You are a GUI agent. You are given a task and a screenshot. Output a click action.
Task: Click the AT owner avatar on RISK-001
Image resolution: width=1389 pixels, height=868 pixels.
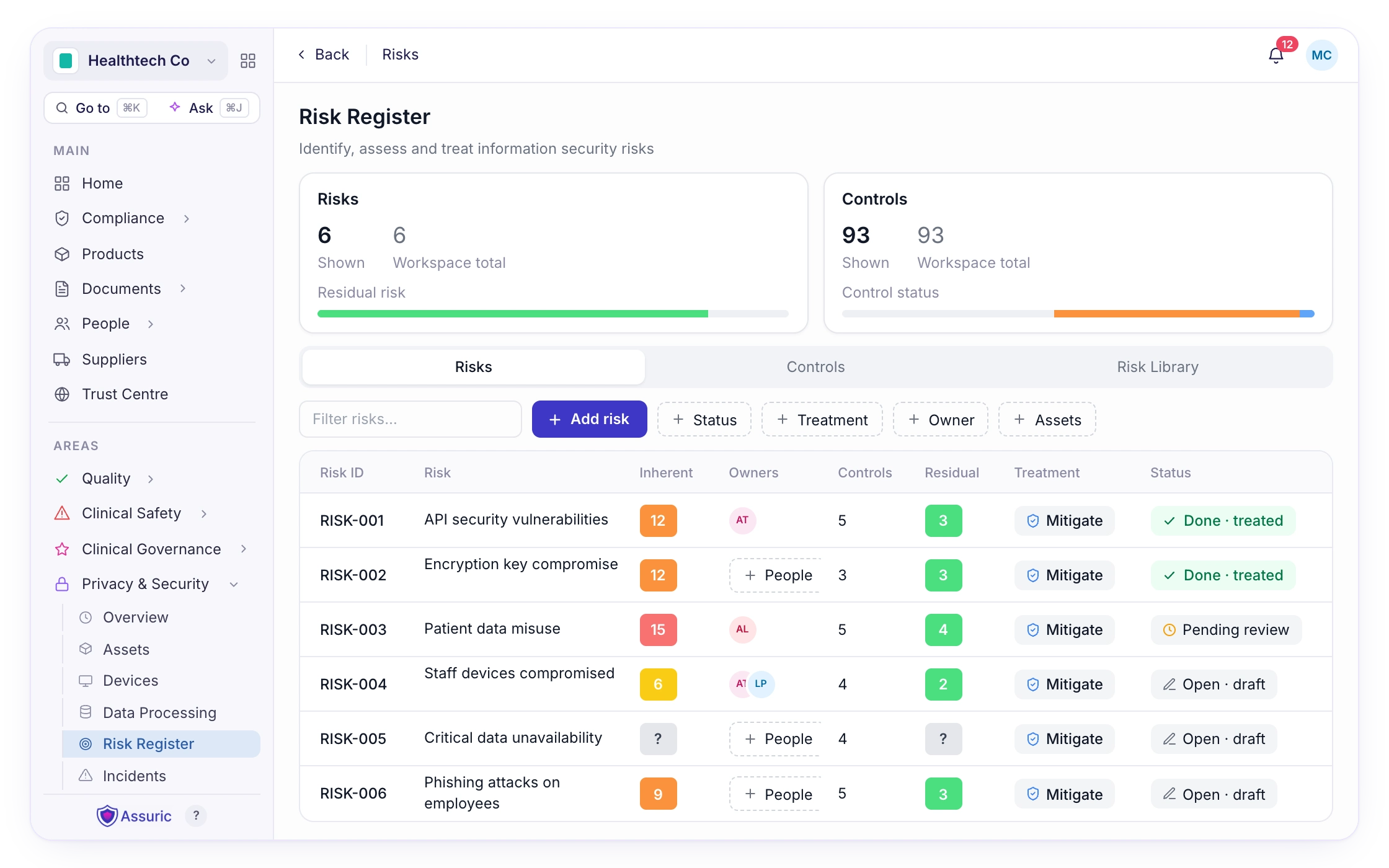point(742,520)
